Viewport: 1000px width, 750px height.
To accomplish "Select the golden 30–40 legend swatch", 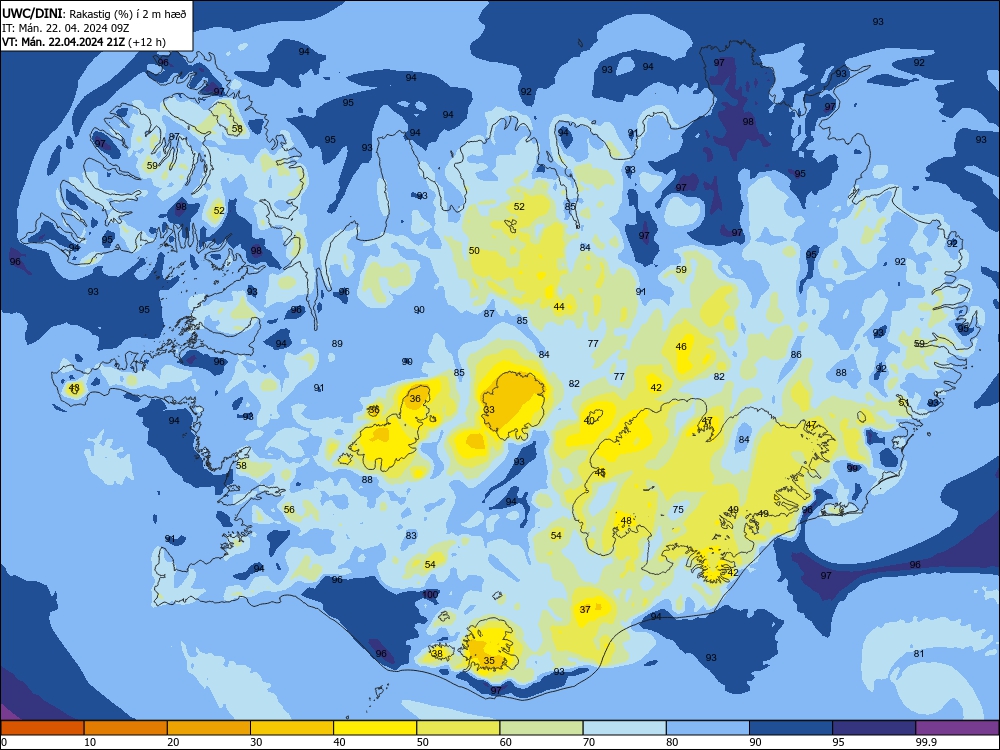I will tap(292, 728).
